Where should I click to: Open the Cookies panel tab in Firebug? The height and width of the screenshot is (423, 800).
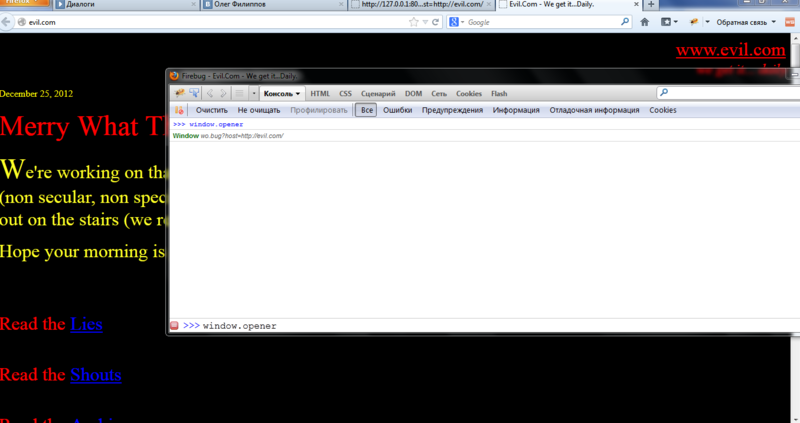(x=468, y=94)
